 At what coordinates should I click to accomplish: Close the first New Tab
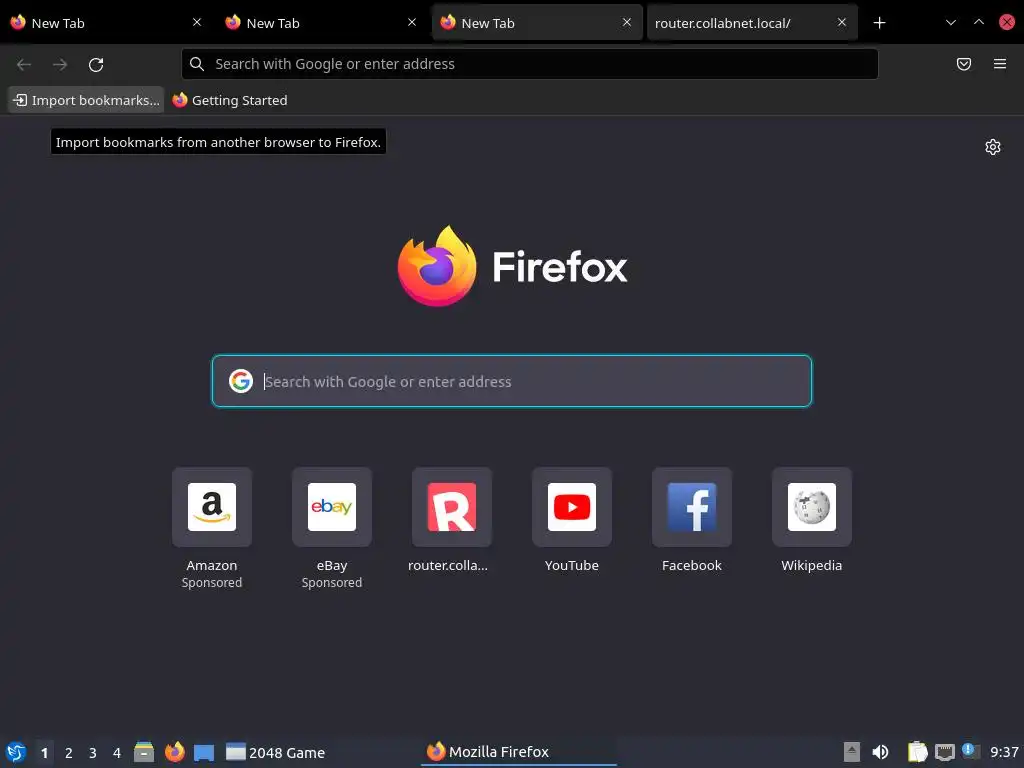(197, 22)
